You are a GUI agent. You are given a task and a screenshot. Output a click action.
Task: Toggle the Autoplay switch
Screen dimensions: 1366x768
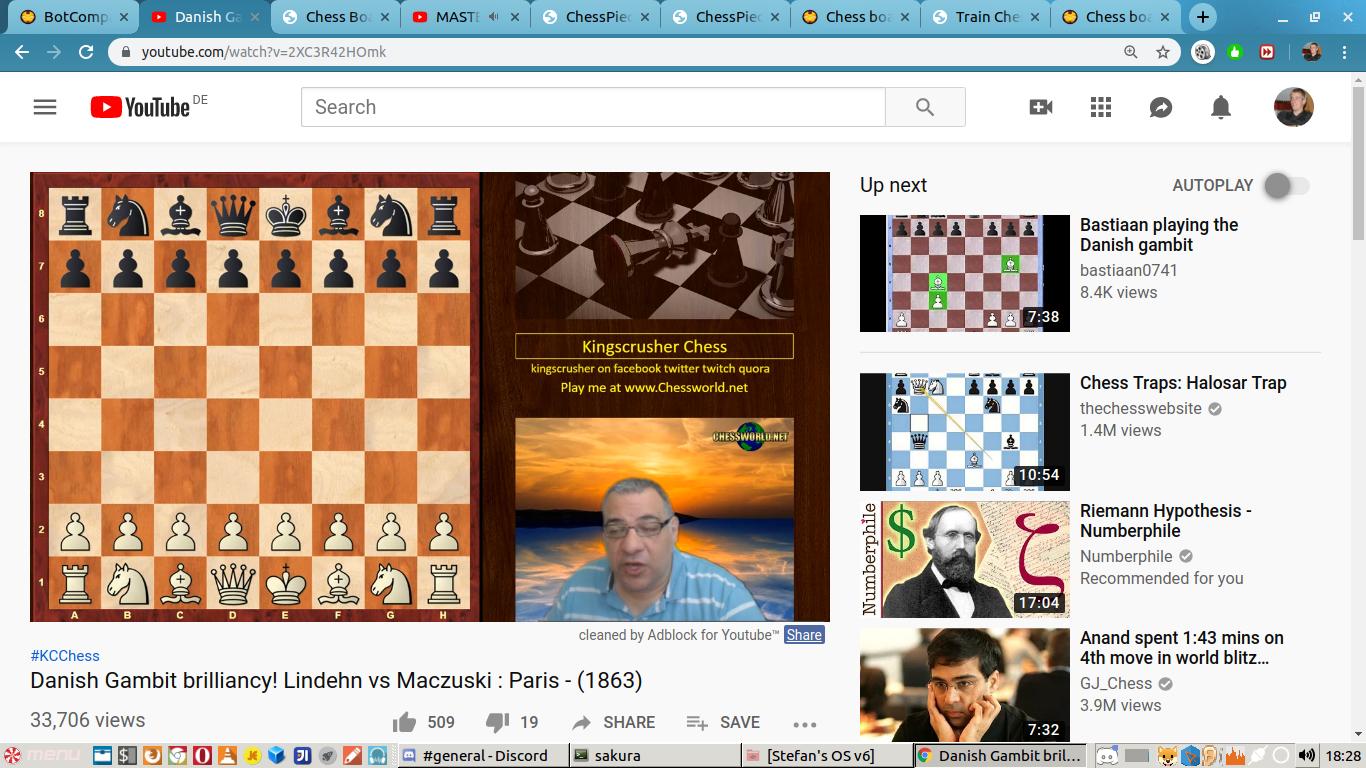1286,185
